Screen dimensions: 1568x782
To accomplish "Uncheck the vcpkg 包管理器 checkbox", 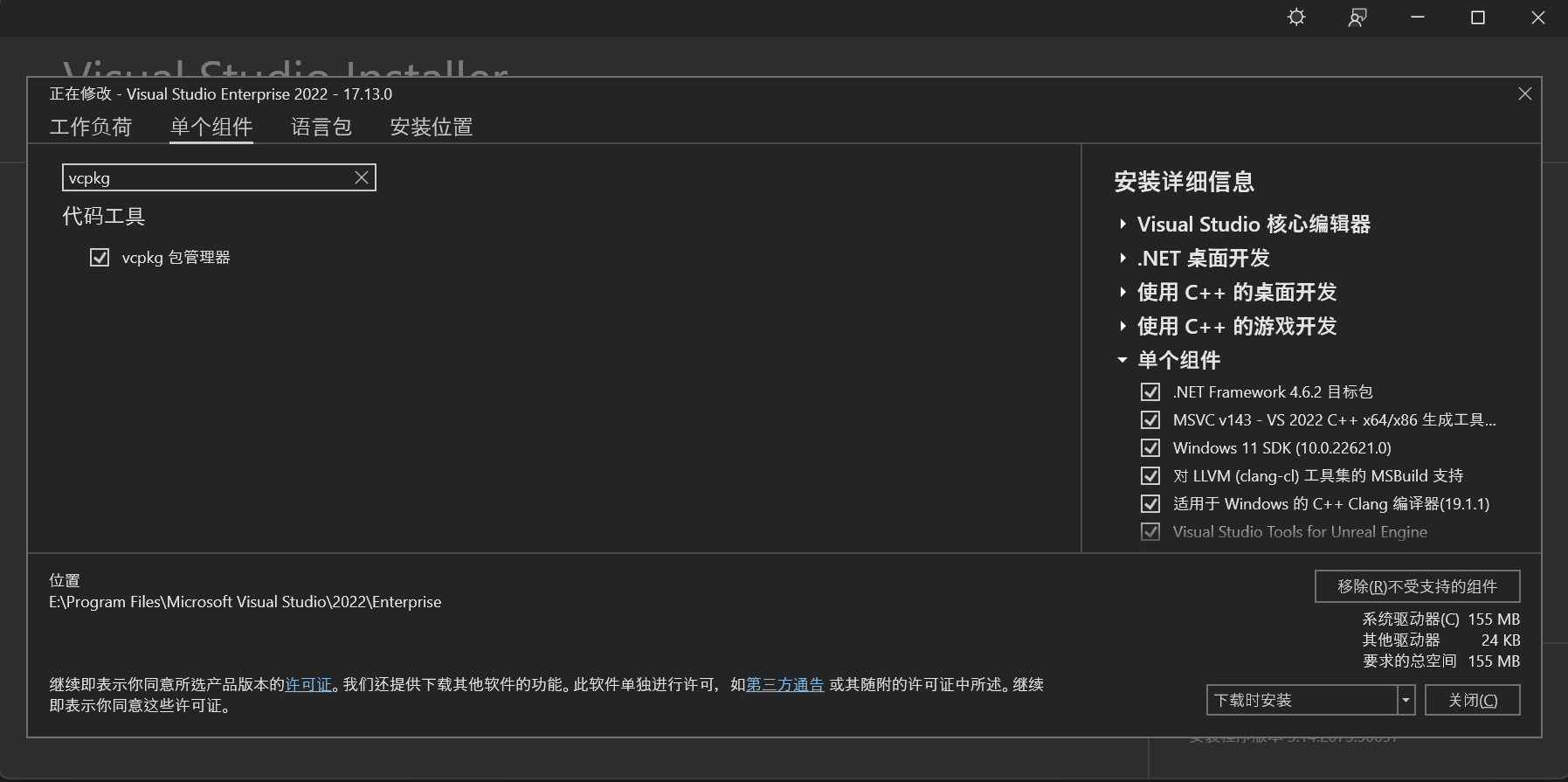I will [100, 257].
